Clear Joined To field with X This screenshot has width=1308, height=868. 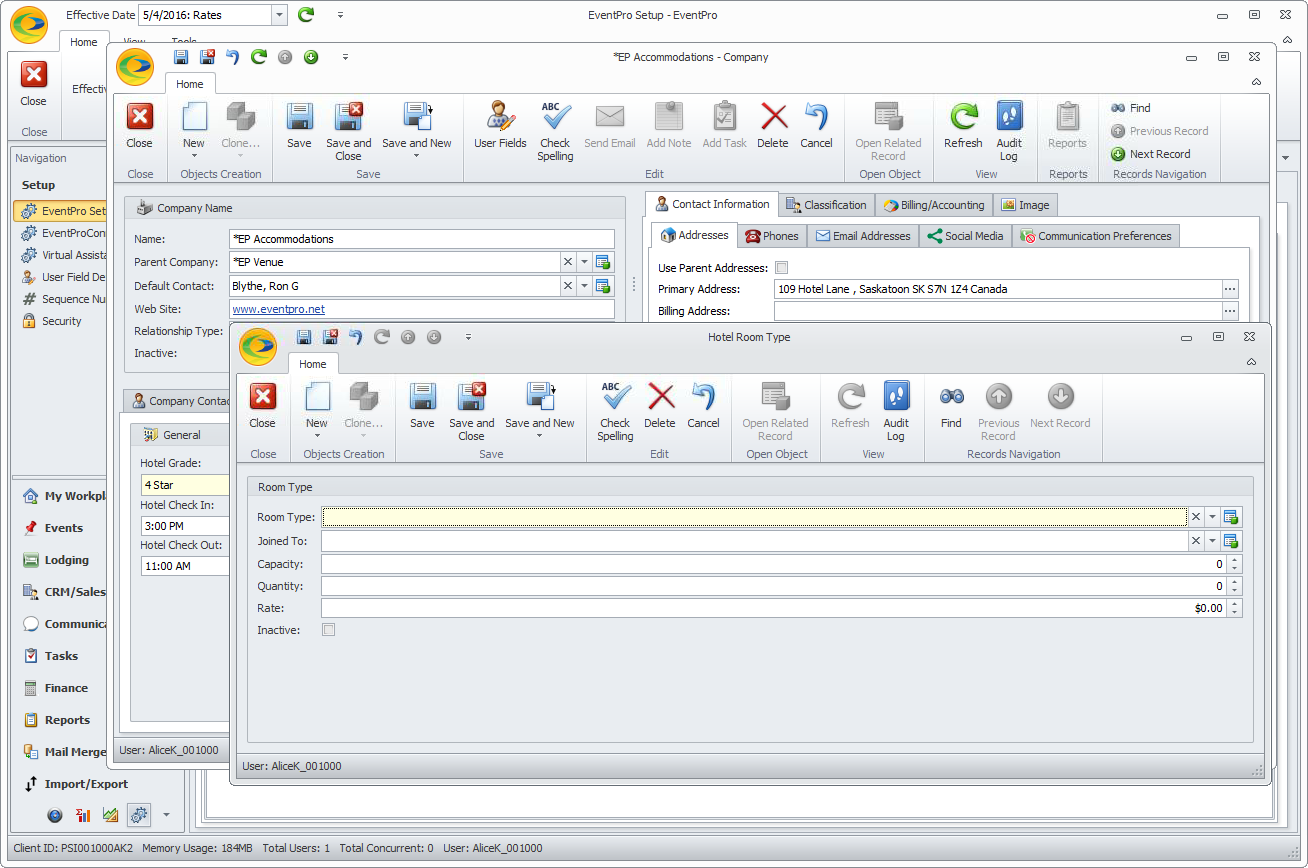point(1195,541)
